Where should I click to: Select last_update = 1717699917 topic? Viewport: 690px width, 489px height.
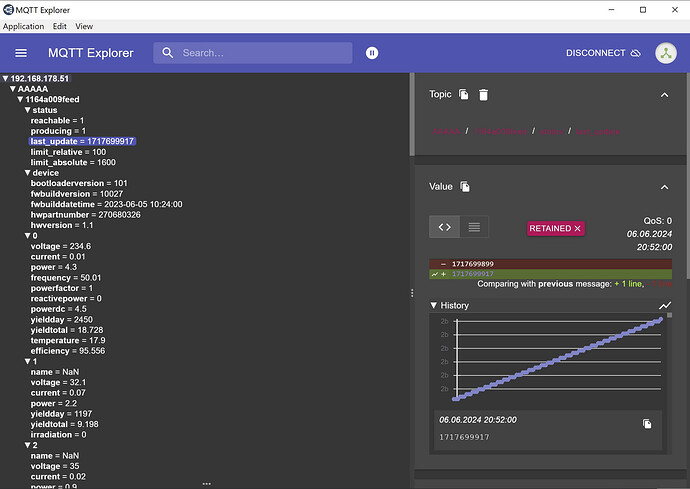[x=82, y=141]
